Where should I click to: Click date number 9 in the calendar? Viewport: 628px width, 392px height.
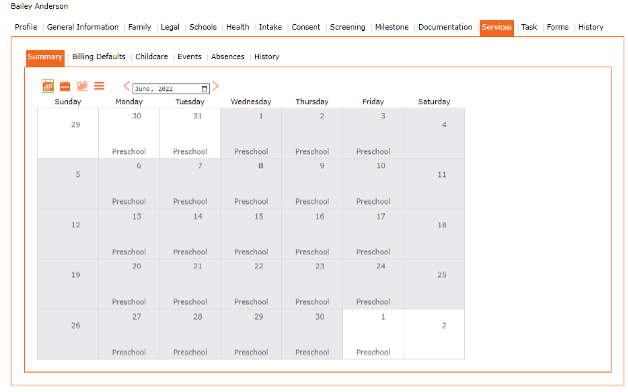(322, 166)
